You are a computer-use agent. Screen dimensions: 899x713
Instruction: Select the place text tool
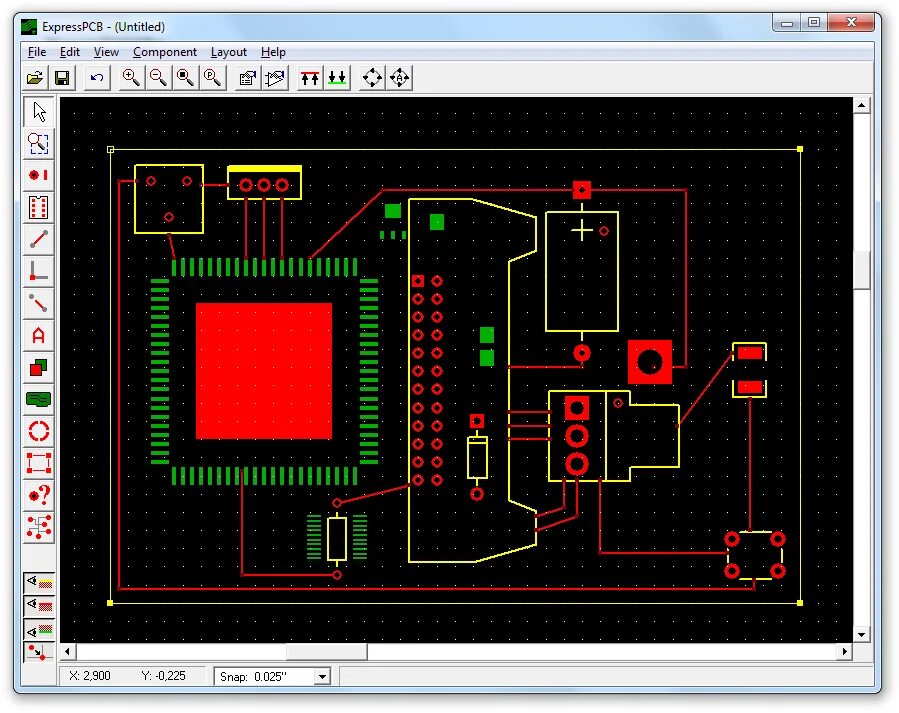(x=39, y=335)
